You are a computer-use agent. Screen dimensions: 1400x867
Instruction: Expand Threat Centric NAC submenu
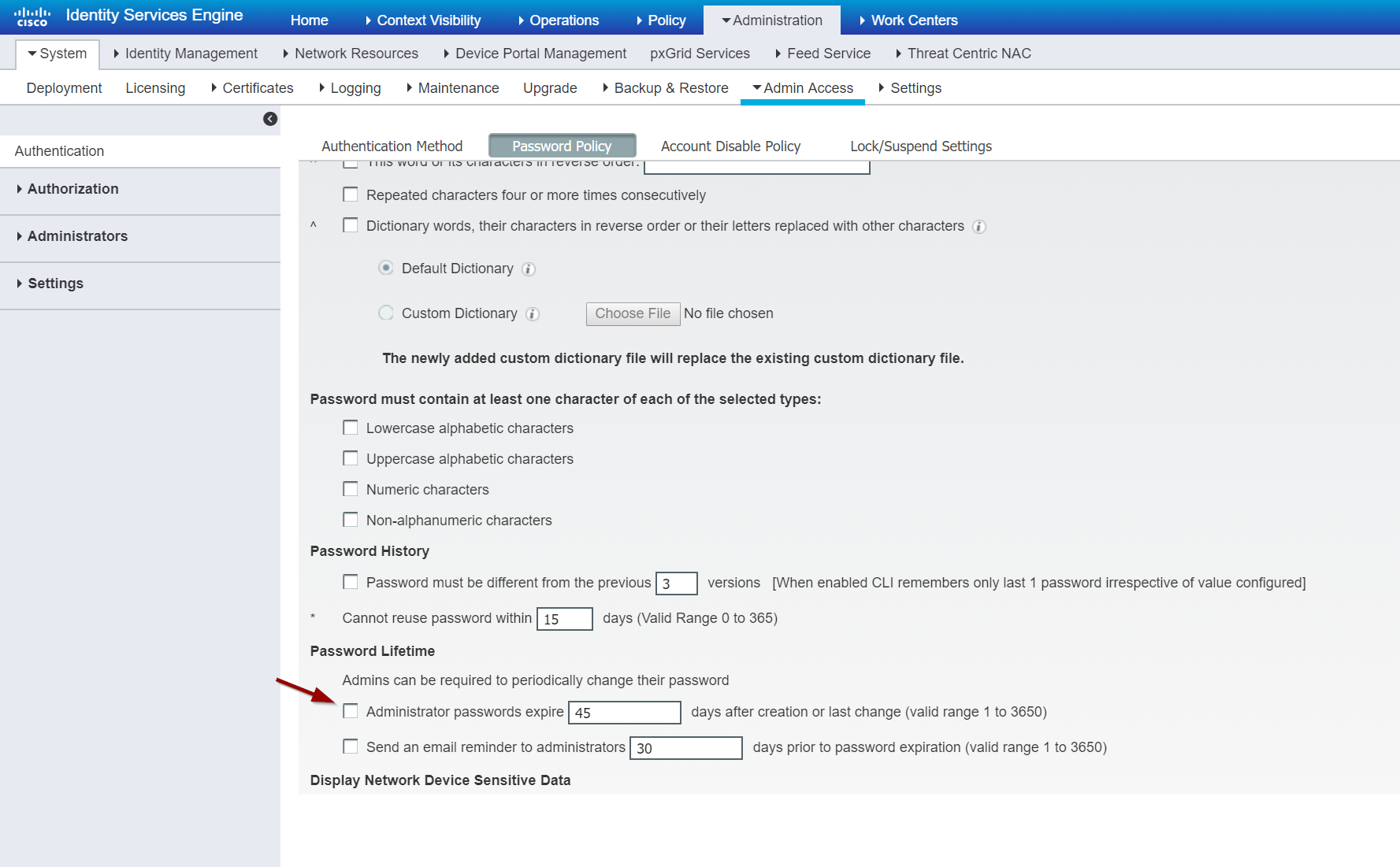tap(964, 54)
